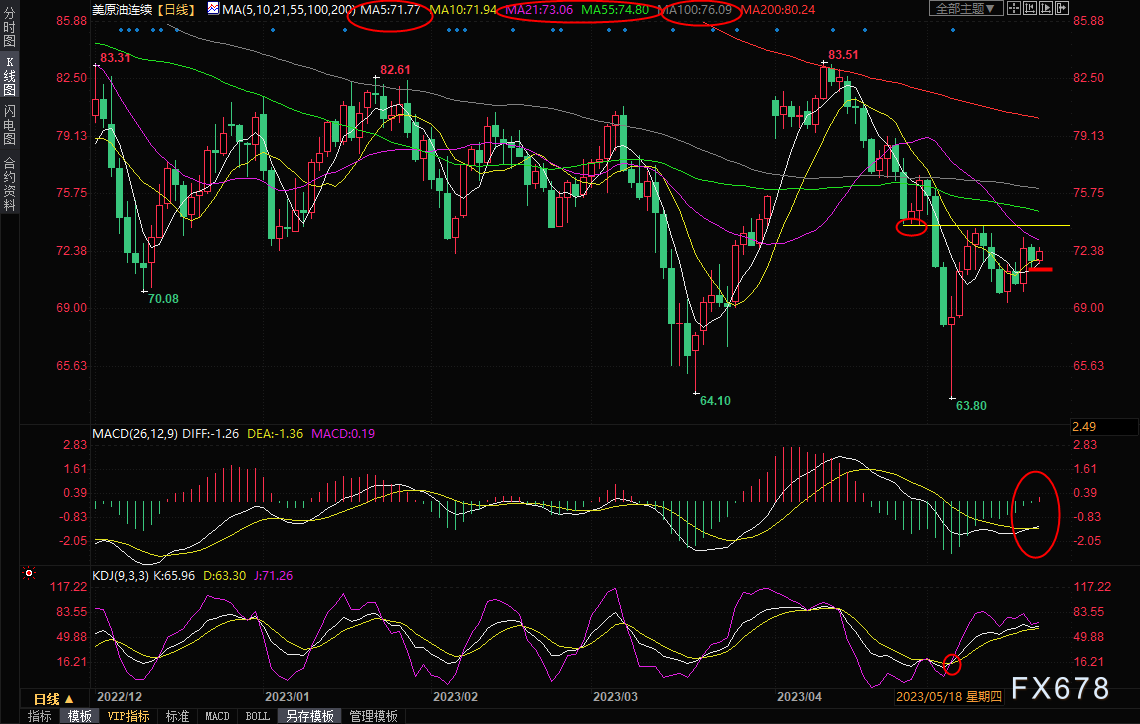Click the 70.08 low price label
The width and height of the screenshot is (1140, 724).
tap(163, 299)
